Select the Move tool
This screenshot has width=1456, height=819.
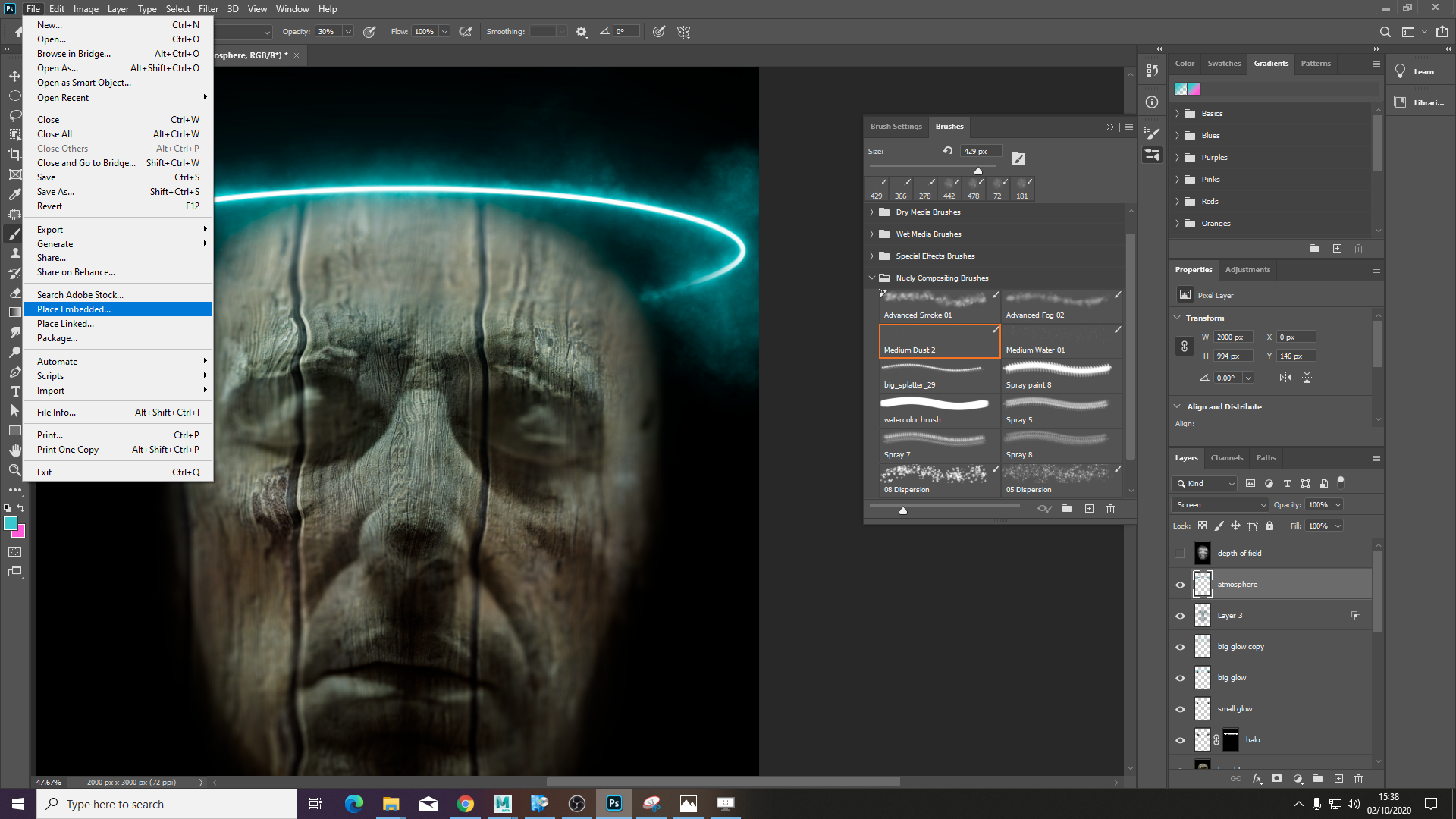coord(14,76)
